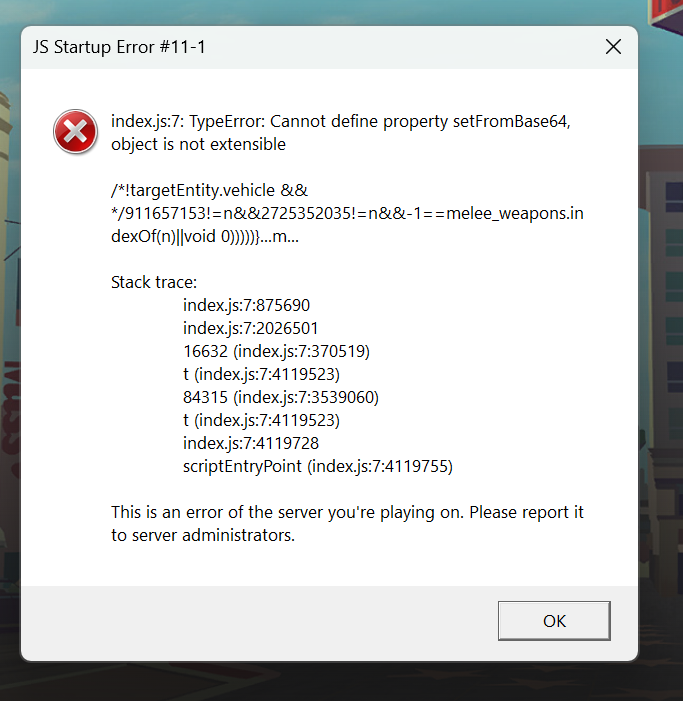Select the '84315 (index.js:7:3539060)' stack entry

281,397
